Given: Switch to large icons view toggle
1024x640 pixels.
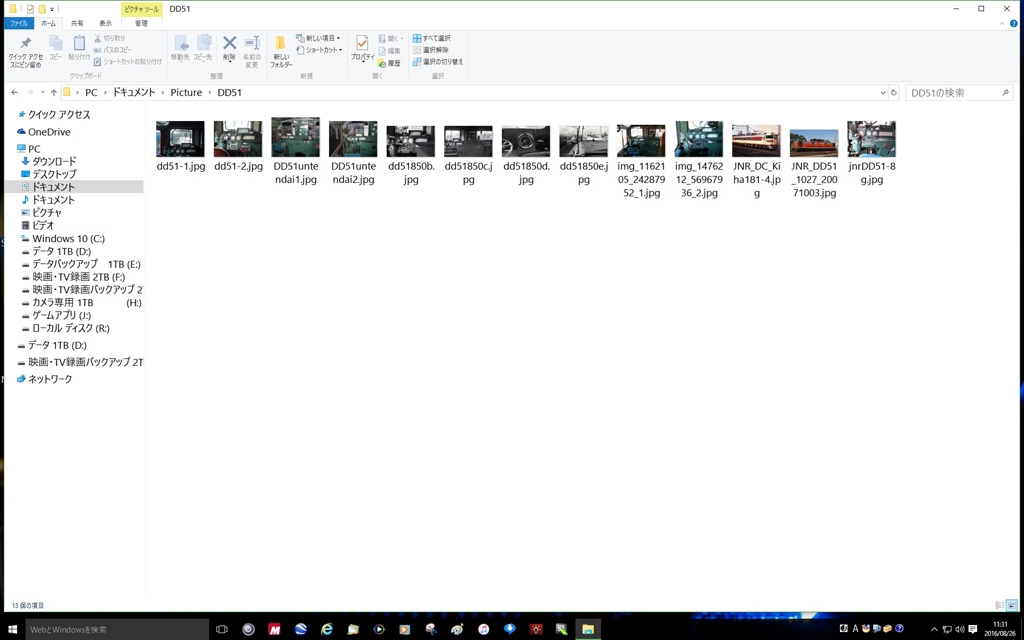Looking at the screenshot, I should [1012, 605].
